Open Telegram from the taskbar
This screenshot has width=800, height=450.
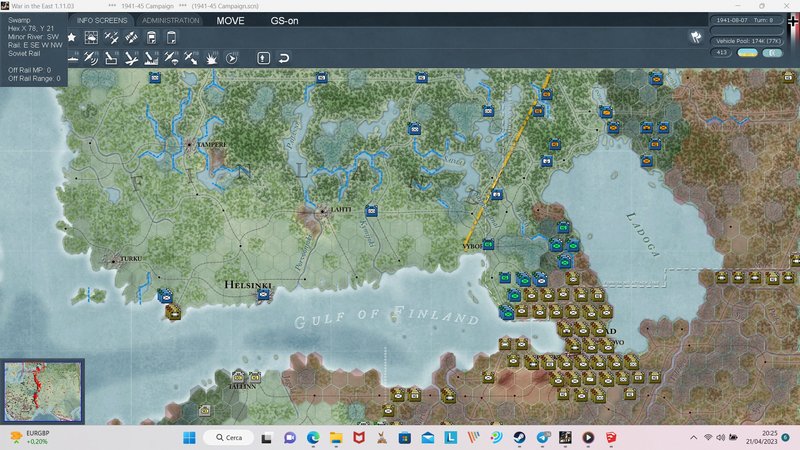point(543,438)
